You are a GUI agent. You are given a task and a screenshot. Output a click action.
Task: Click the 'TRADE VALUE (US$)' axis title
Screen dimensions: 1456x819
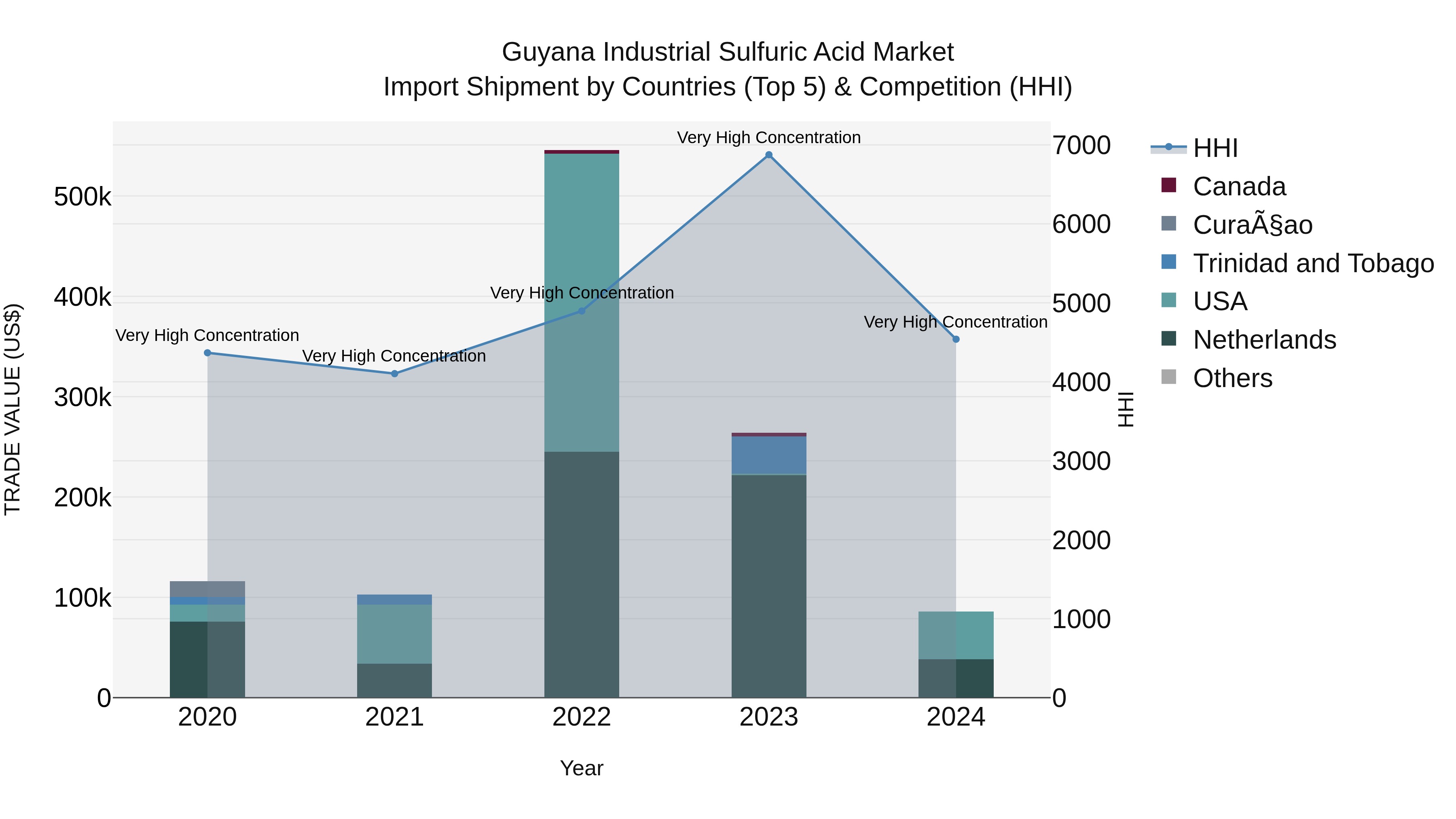(13, 409)
